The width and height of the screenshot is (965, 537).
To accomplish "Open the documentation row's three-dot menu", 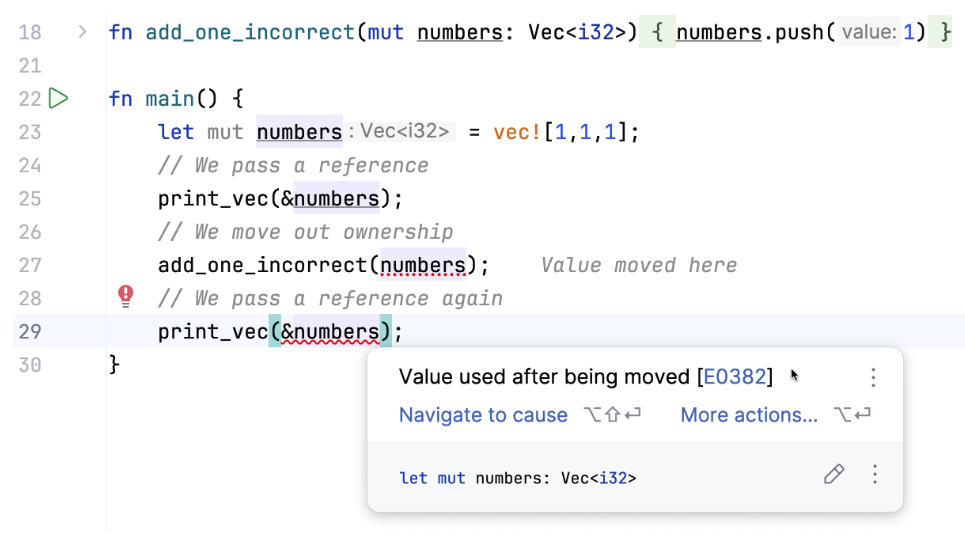I will click(x=875, y=475).
